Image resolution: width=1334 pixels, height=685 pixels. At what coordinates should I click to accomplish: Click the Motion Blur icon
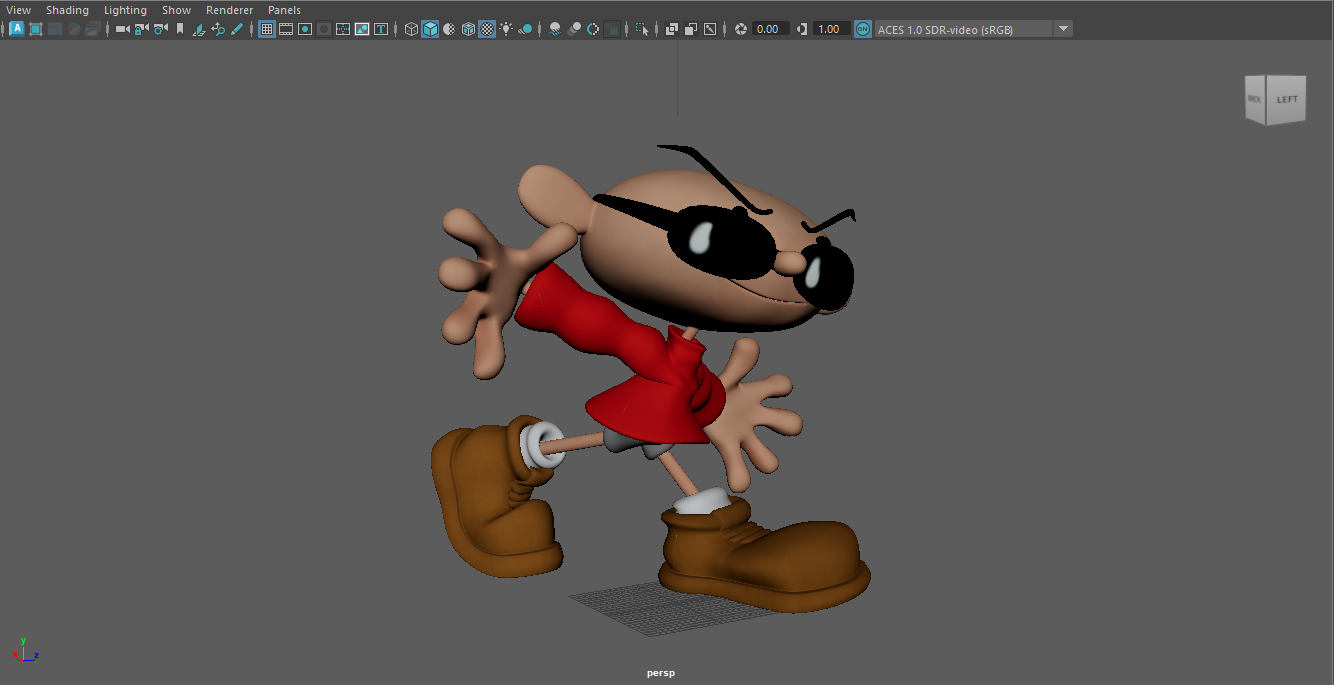tap(574, 29)
